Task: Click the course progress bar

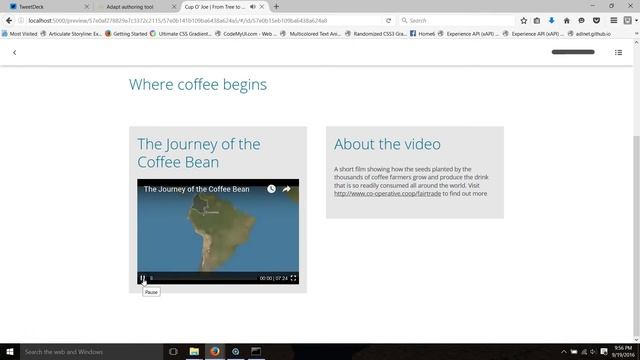Action: [x=573, y=52]
